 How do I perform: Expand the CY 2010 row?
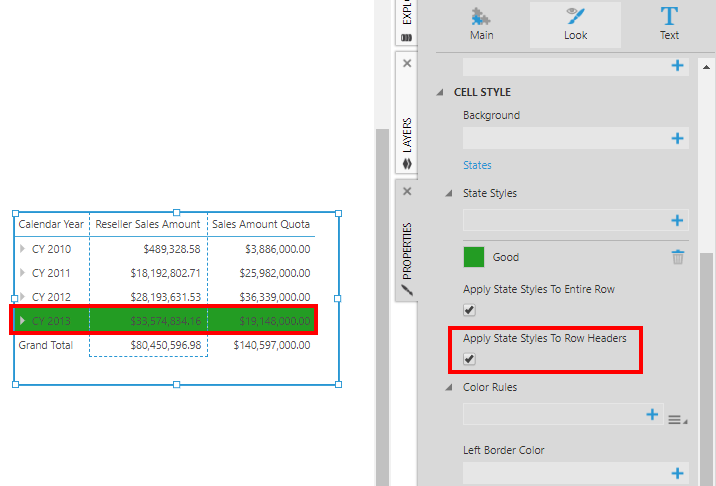(22, 248)
